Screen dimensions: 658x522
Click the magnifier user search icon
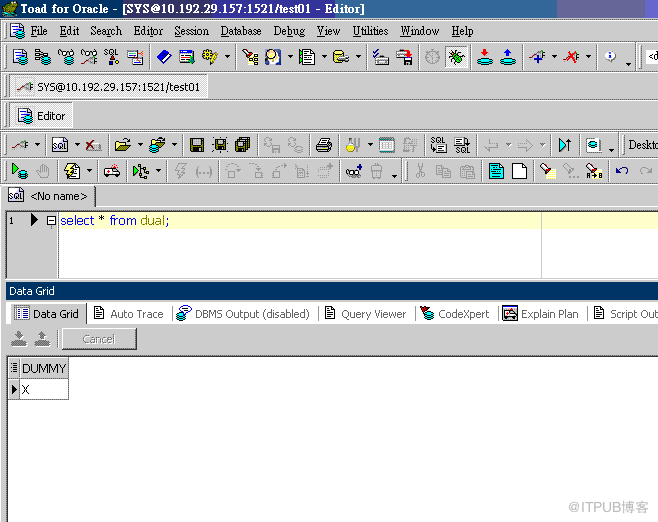click(x=273, y=57)
